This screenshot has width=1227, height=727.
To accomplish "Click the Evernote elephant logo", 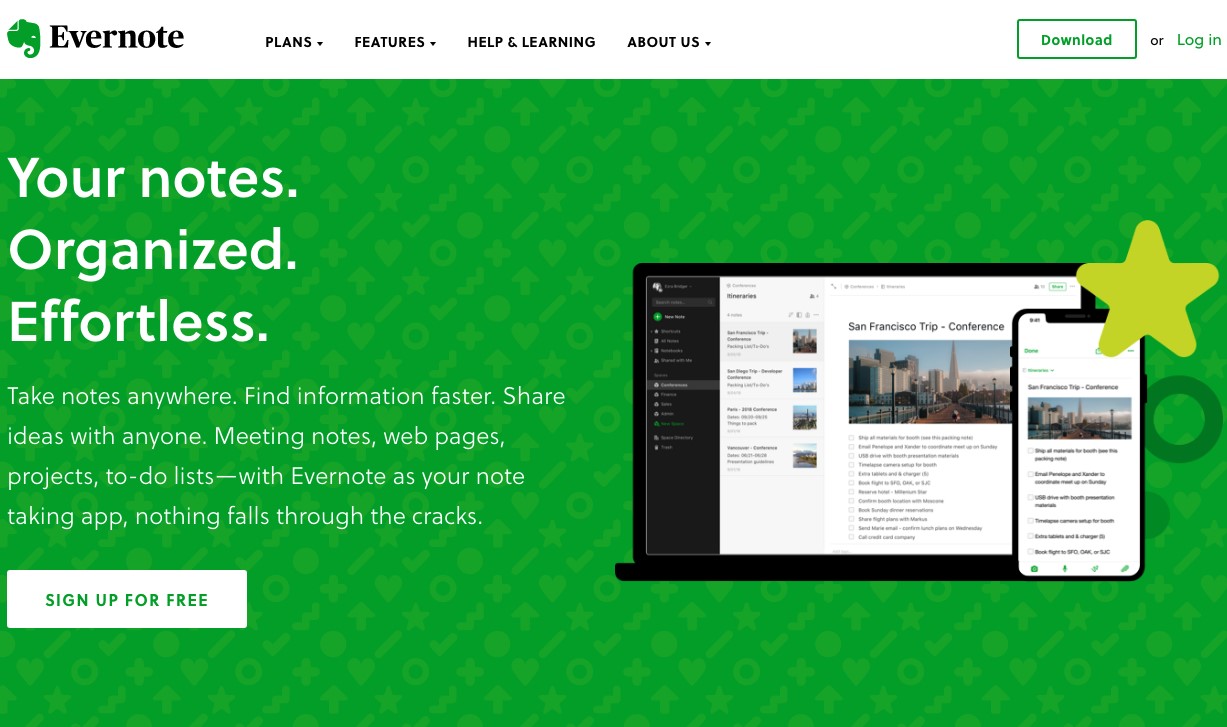I will point(23,39).
